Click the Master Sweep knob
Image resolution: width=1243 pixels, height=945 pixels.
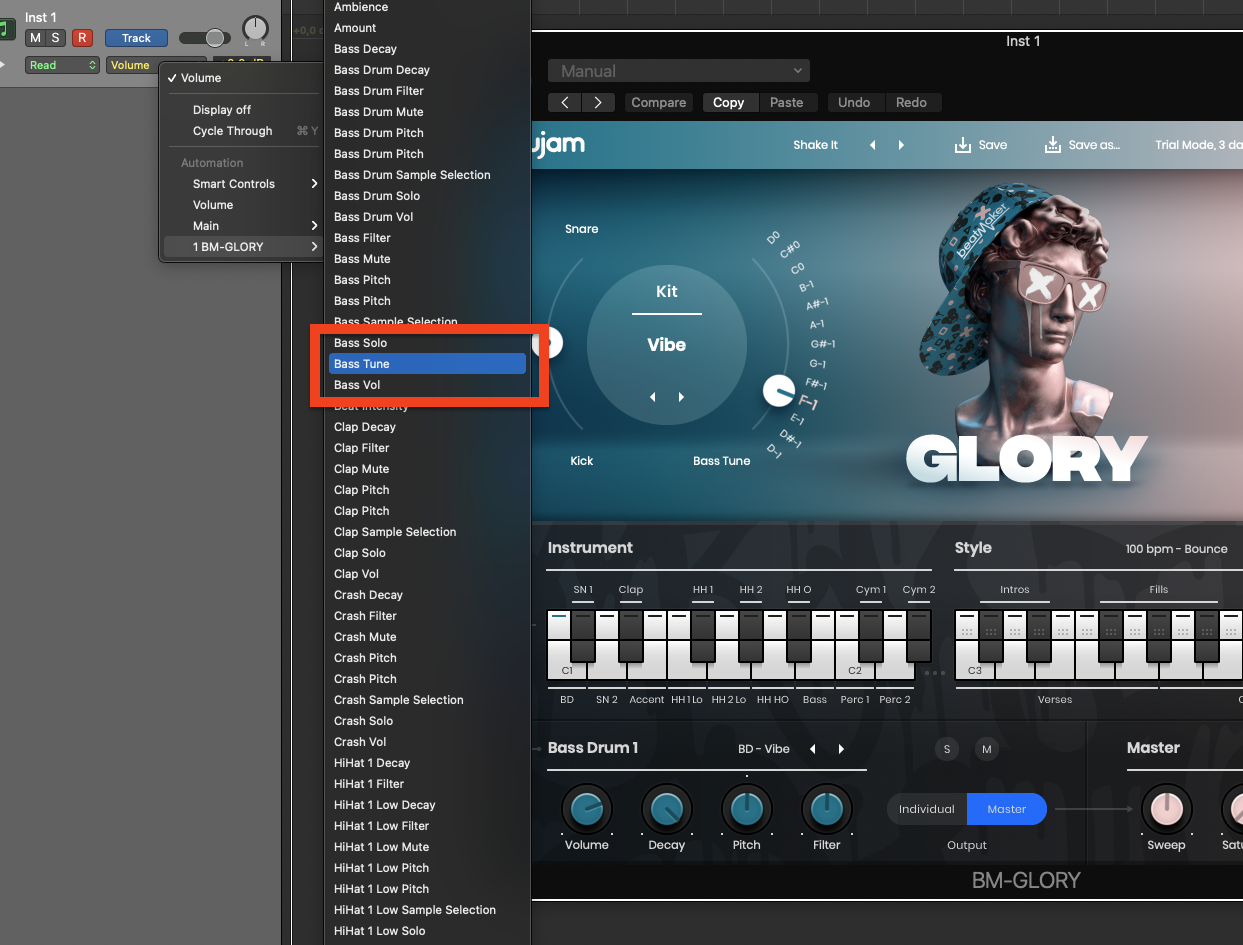[x=1166, y=808]
